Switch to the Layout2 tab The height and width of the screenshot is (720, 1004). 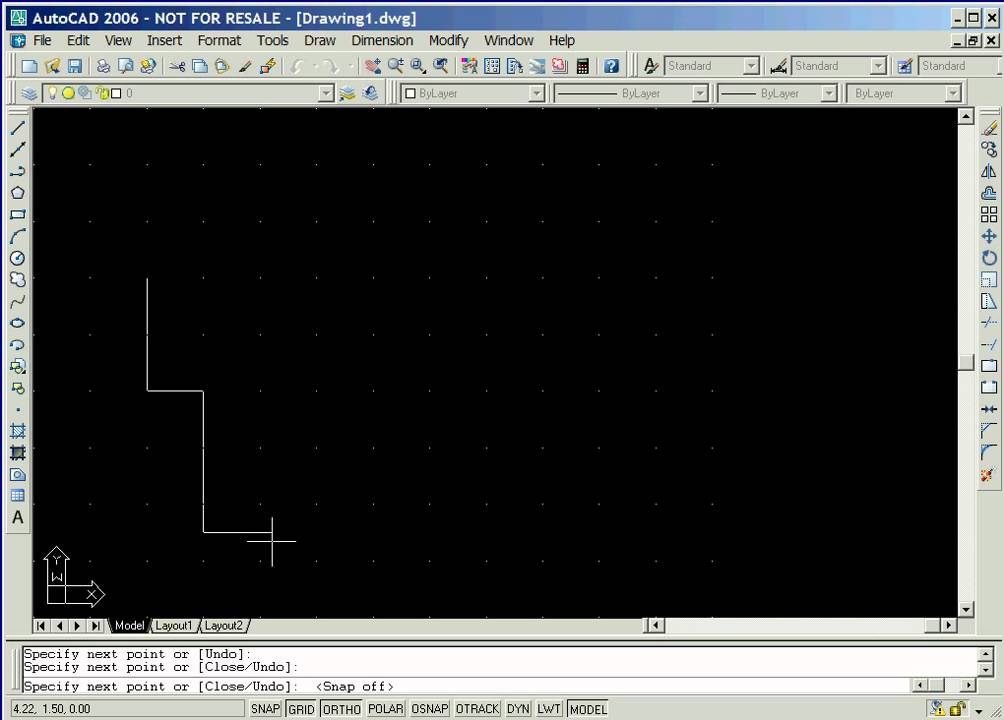click(223, 626)
